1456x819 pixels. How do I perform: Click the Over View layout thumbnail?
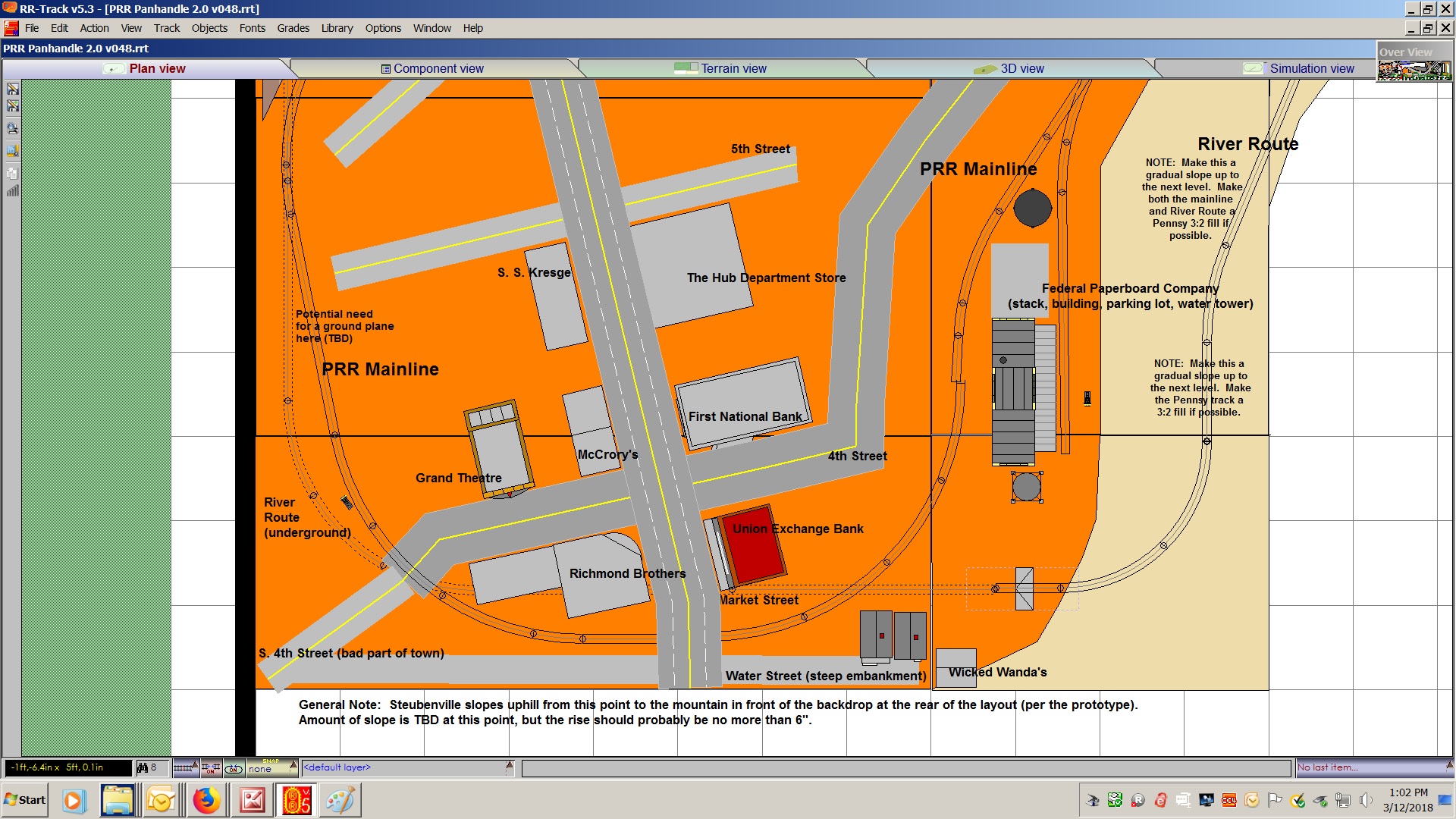point(1414,70)
